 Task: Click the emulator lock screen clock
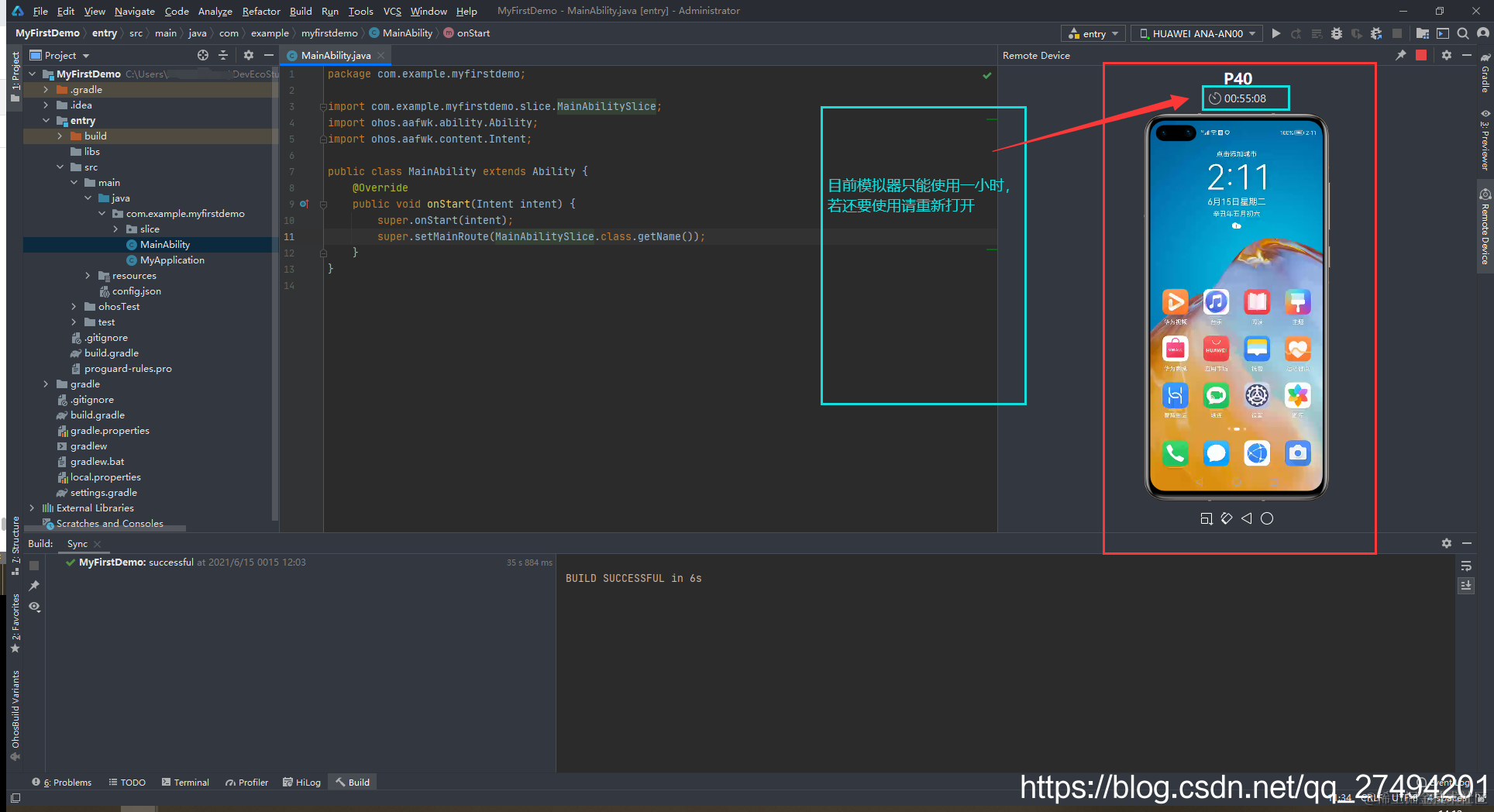click(x=1238, y=177)
